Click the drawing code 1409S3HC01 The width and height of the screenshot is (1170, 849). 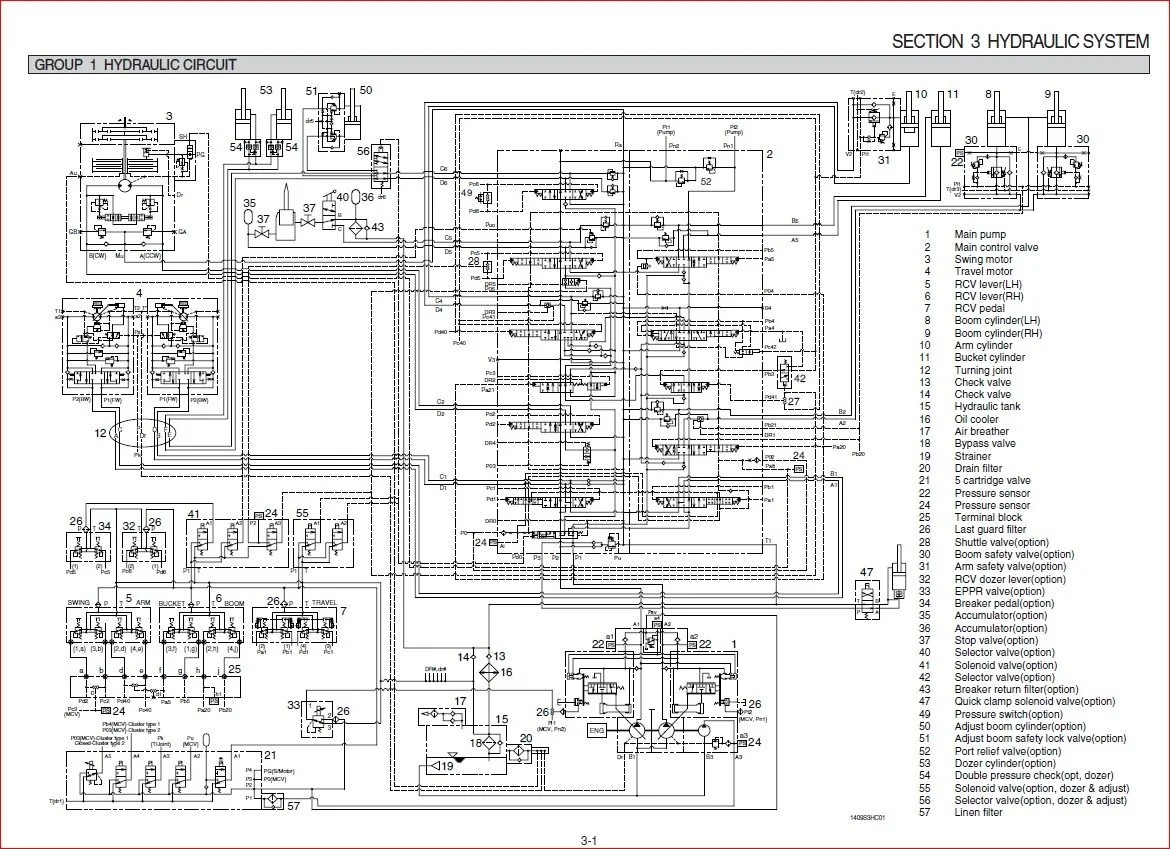(867, 818)
